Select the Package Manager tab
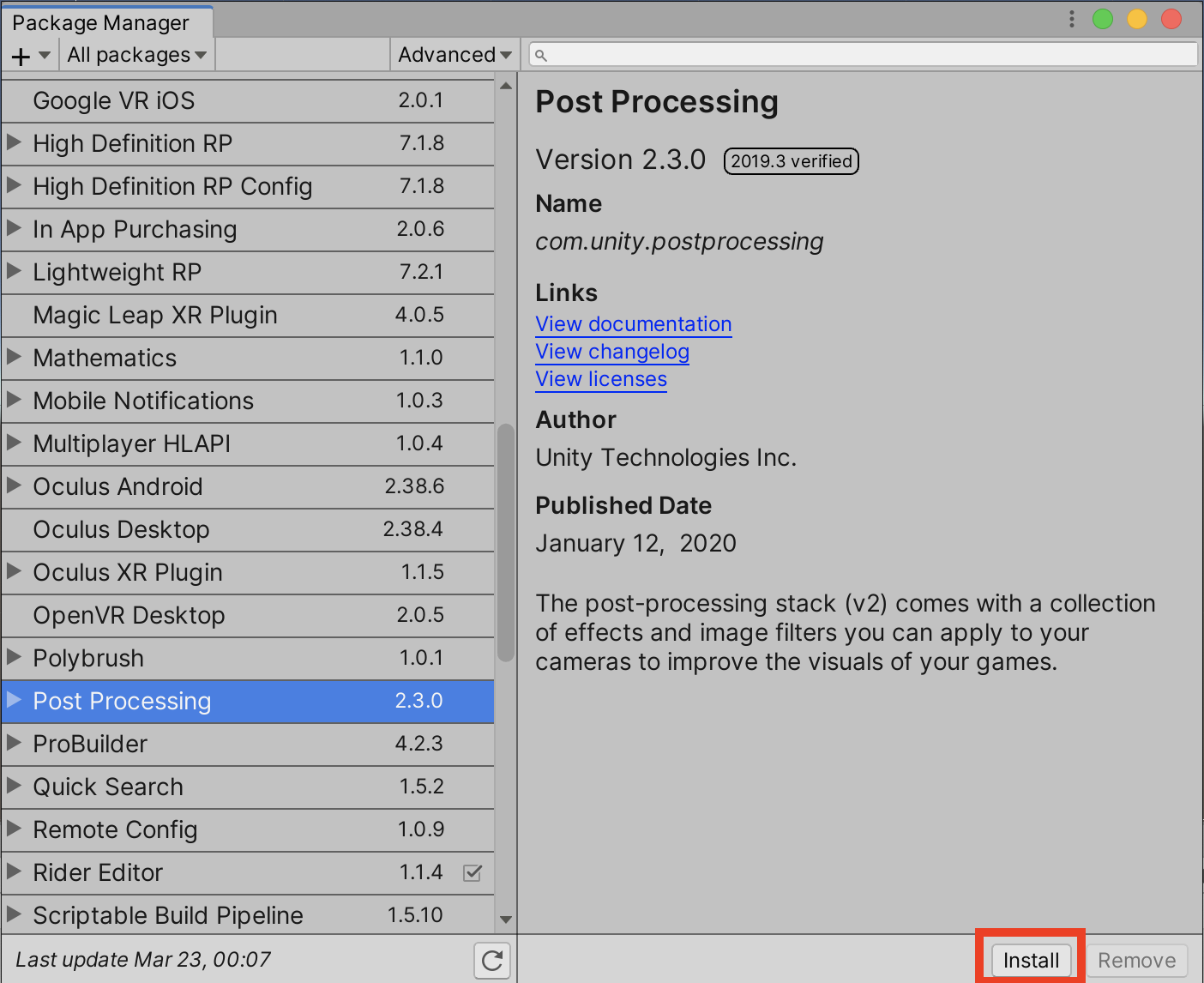1204x983 pixels. 100,22
